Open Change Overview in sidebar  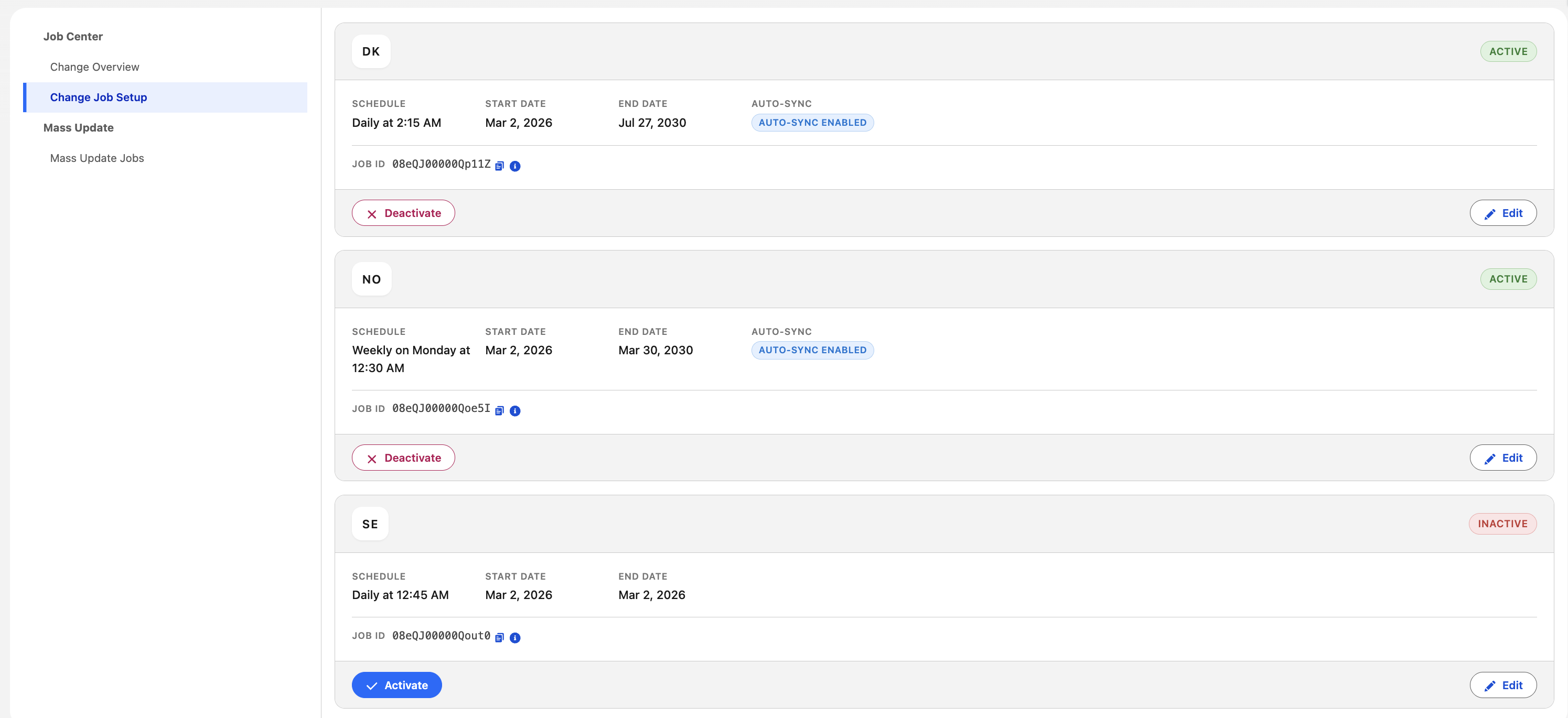pyautogui.click(x=94, y=67)
